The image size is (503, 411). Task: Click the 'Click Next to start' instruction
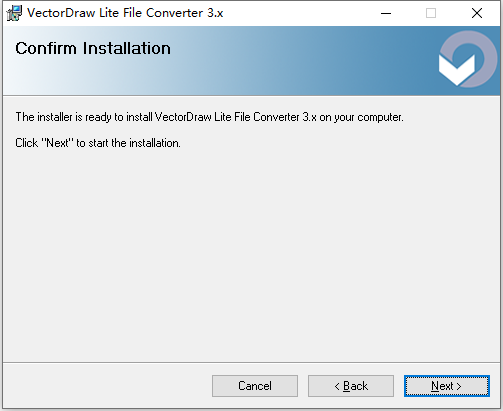click(98, 143)
